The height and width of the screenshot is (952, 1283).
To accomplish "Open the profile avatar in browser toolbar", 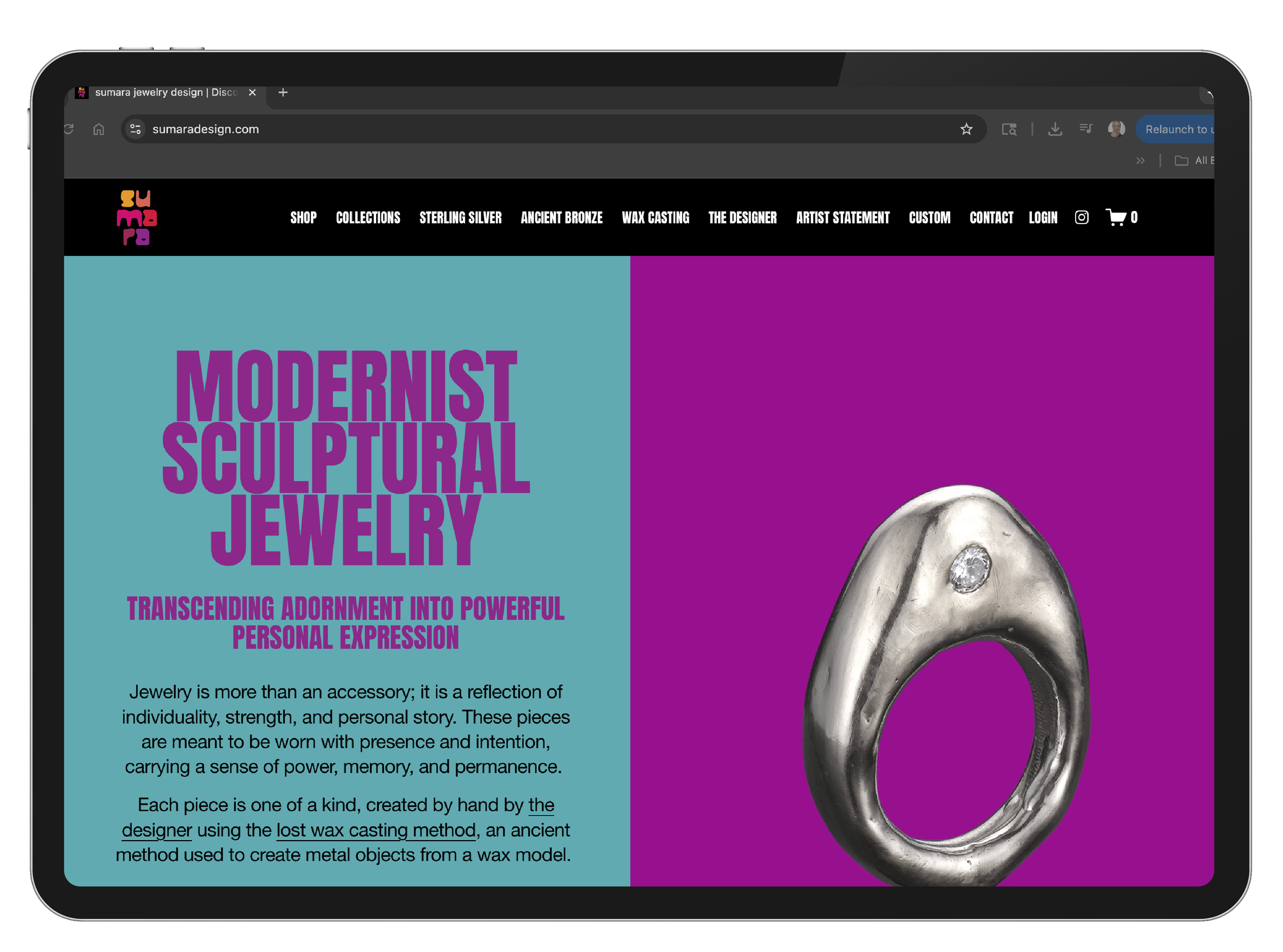I will (1116, 129).
